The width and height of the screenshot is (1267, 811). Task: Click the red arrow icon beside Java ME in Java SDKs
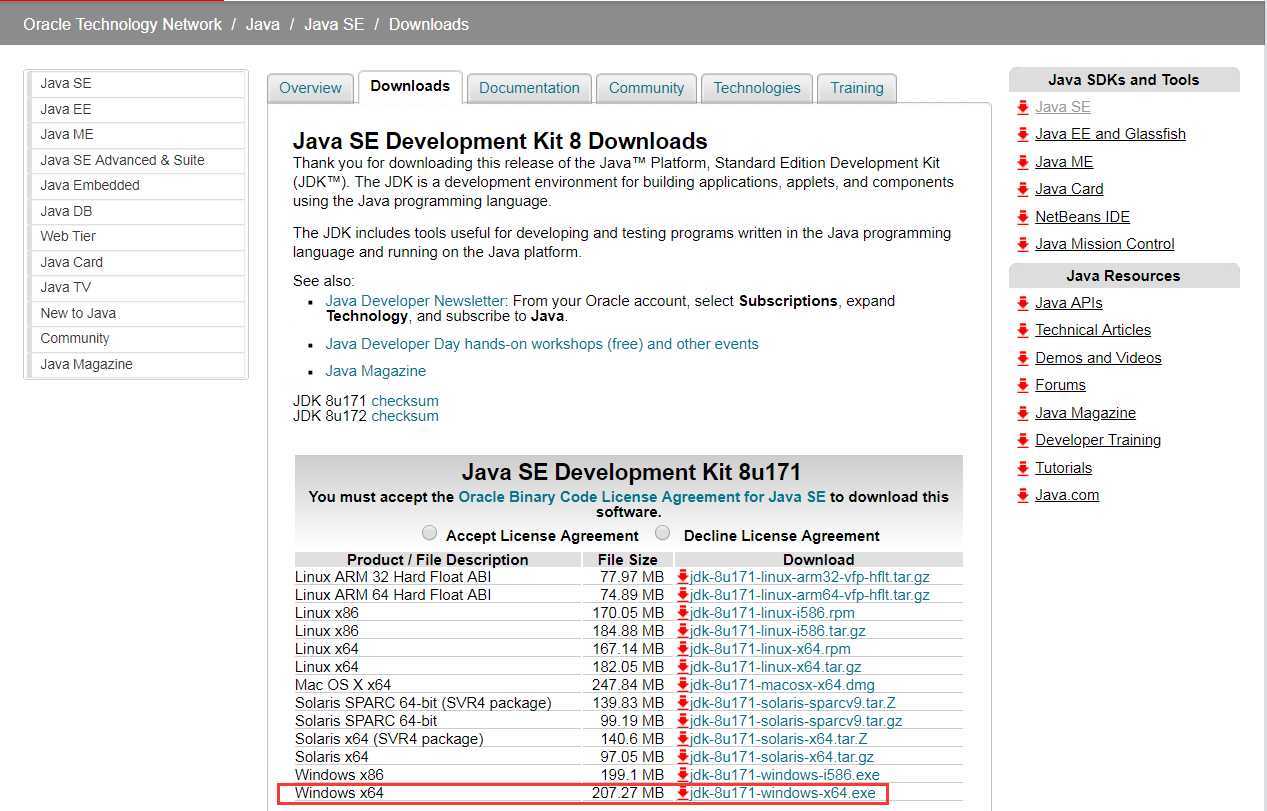(x=1022, y=162)
